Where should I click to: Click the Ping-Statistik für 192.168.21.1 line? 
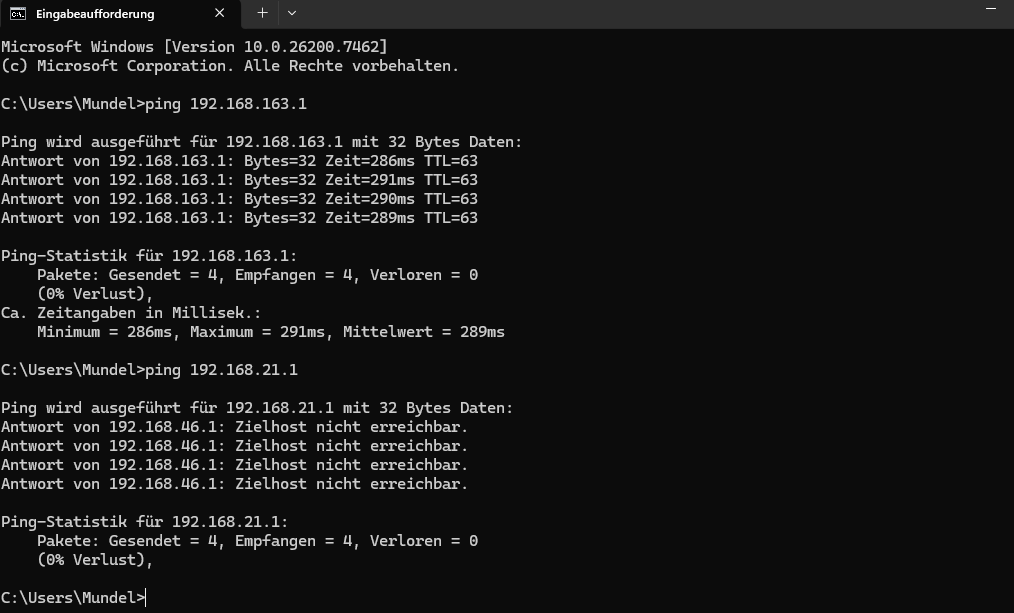point(144,522)
